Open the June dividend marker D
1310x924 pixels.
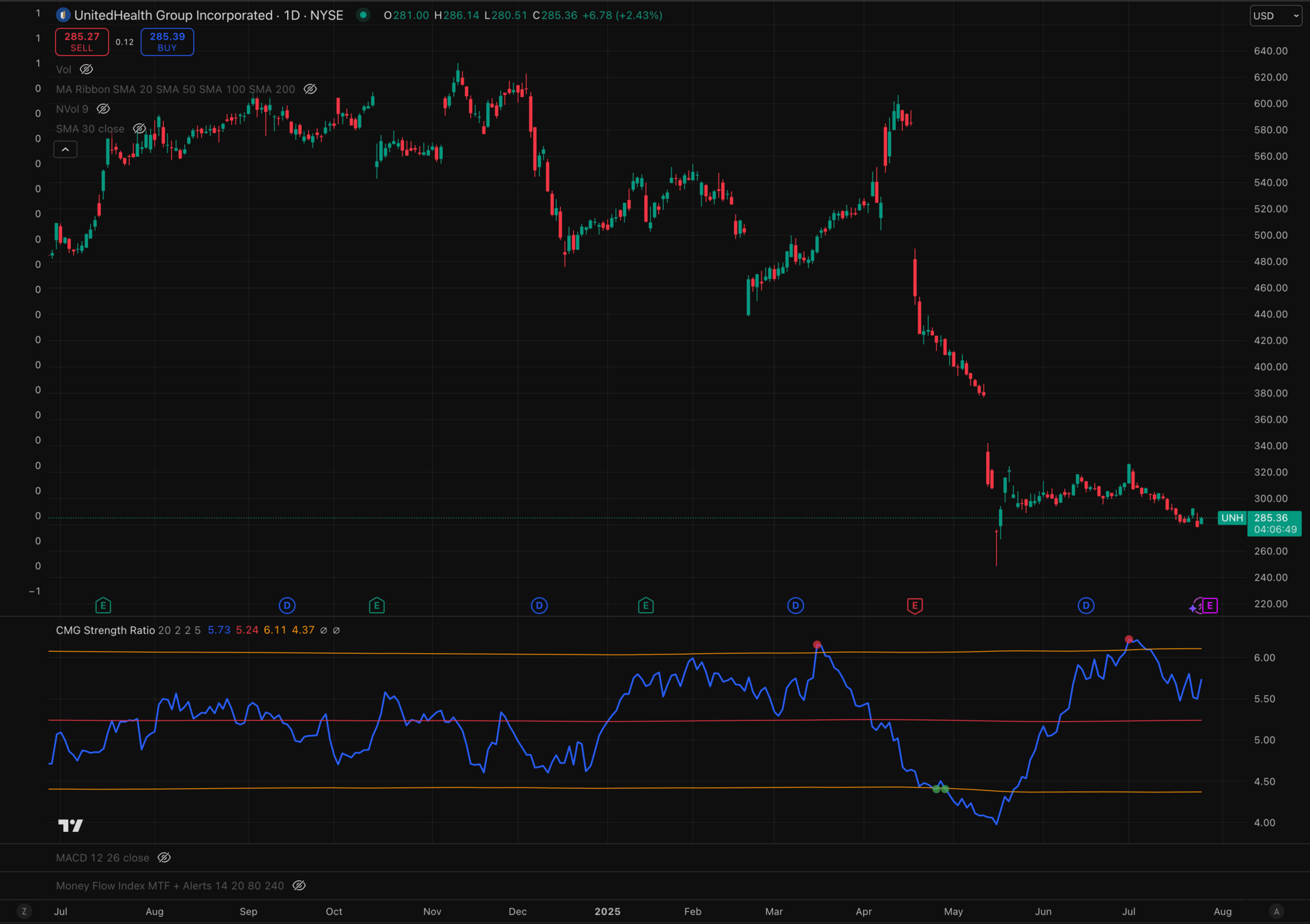click(1086, 605)
